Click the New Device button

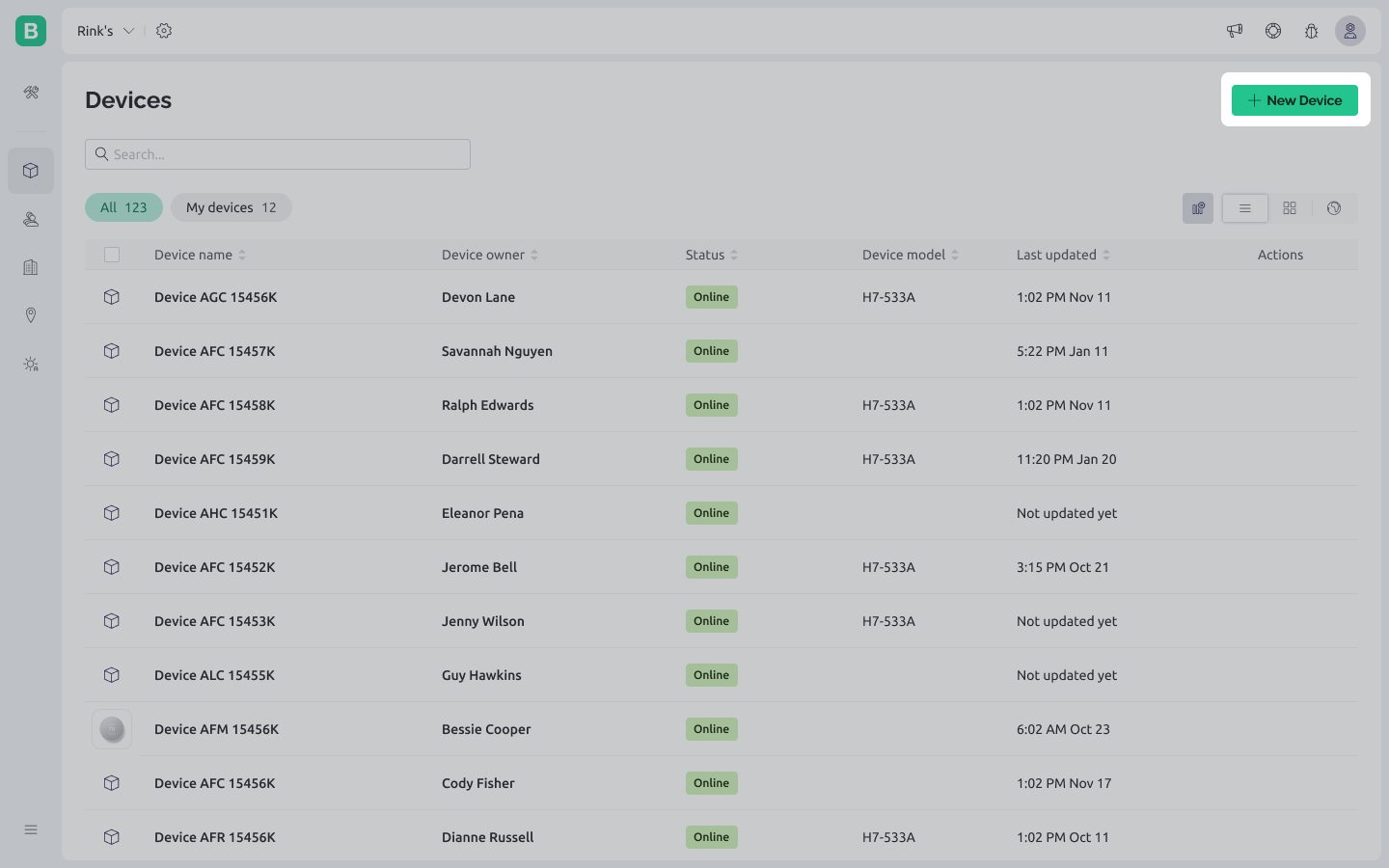point(1294,100)
